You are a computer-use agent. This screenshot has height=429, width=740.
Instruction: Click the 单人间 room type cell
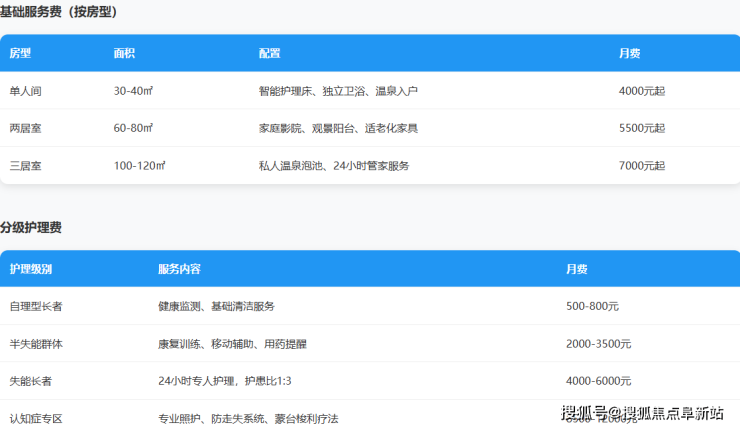tap(25, 91)
